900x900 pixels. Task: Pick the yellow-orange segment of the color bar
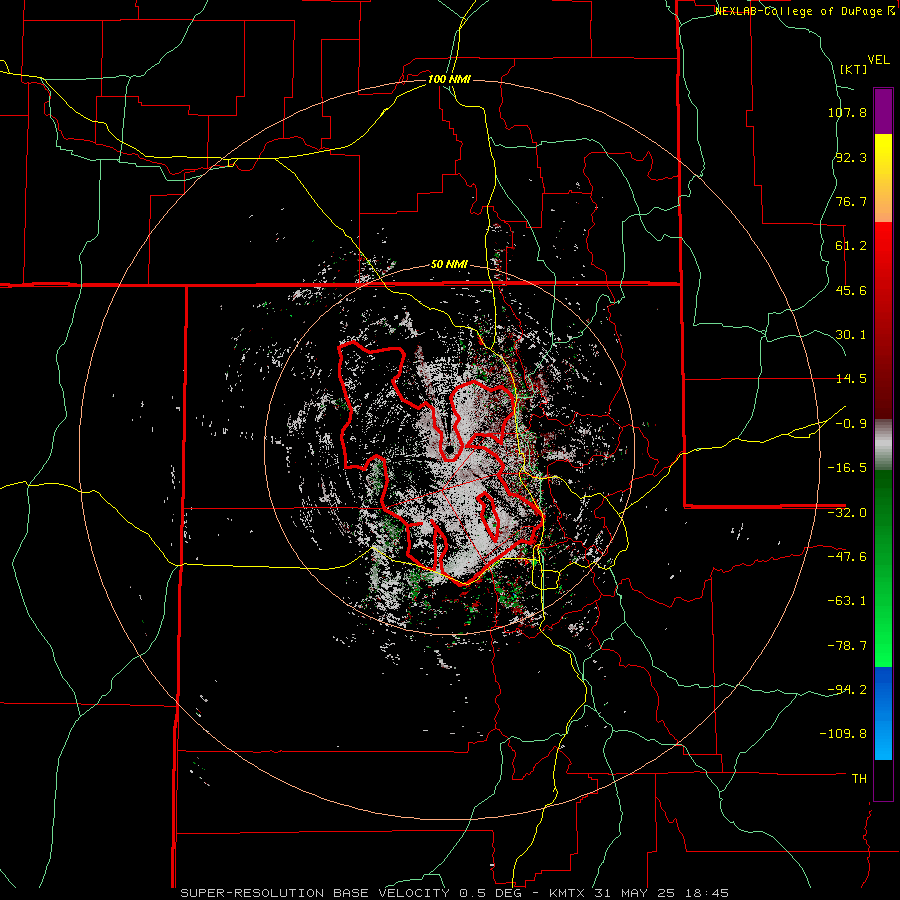(x=883, y=179)
